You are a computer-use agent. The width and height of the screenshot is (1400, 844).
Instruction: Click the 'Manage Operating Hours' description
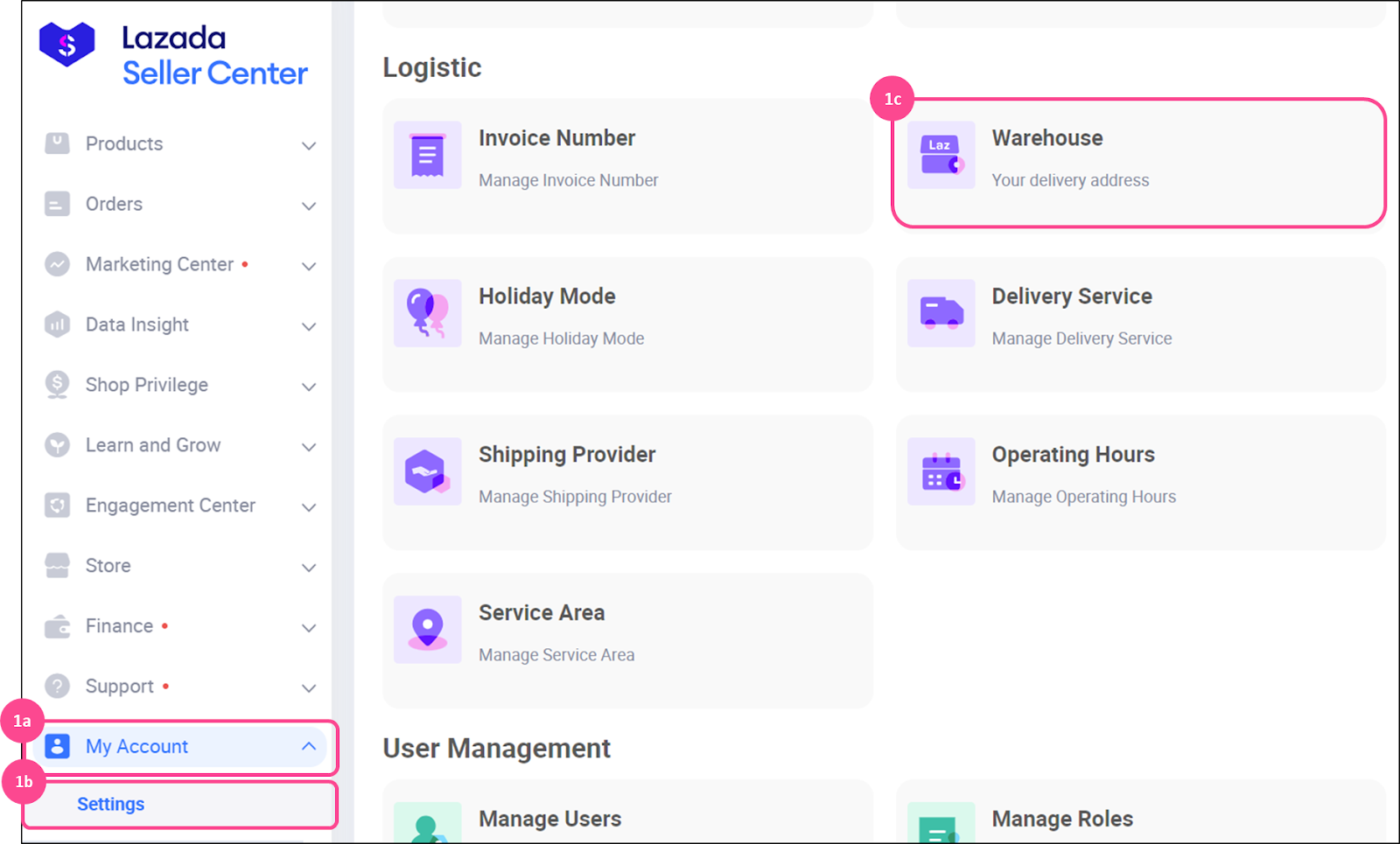[1083, 497]
